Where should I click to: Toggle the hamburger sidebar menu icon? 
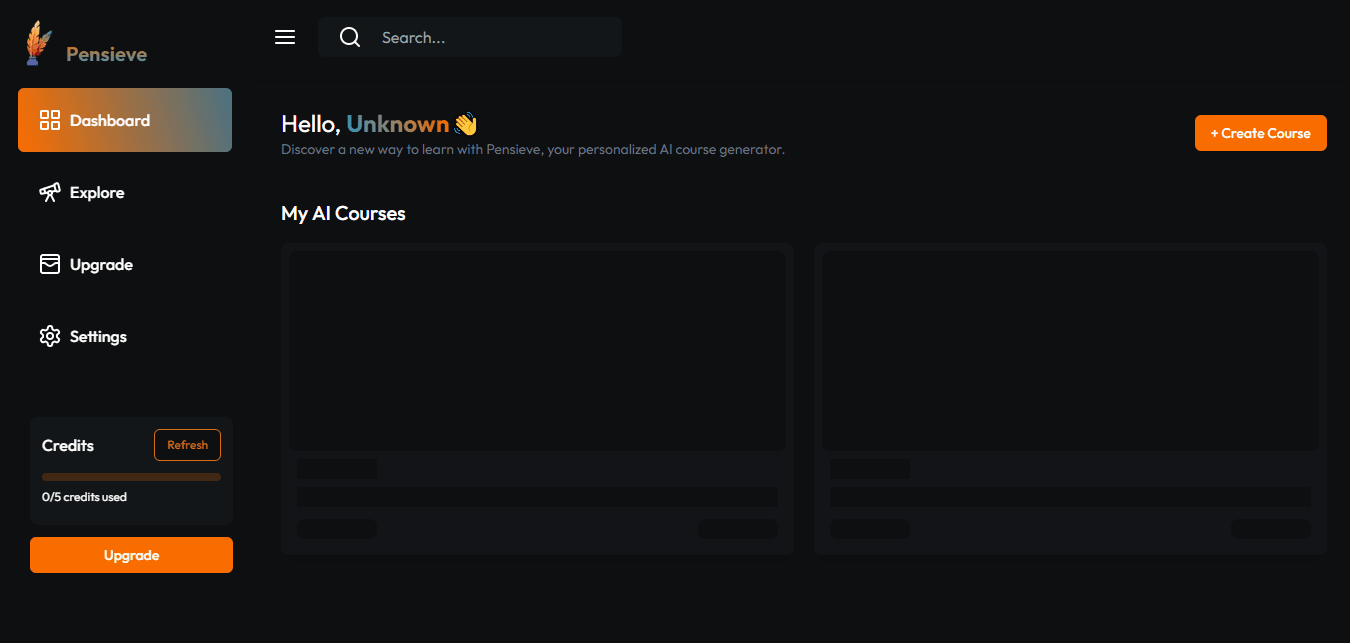(285, 37)
